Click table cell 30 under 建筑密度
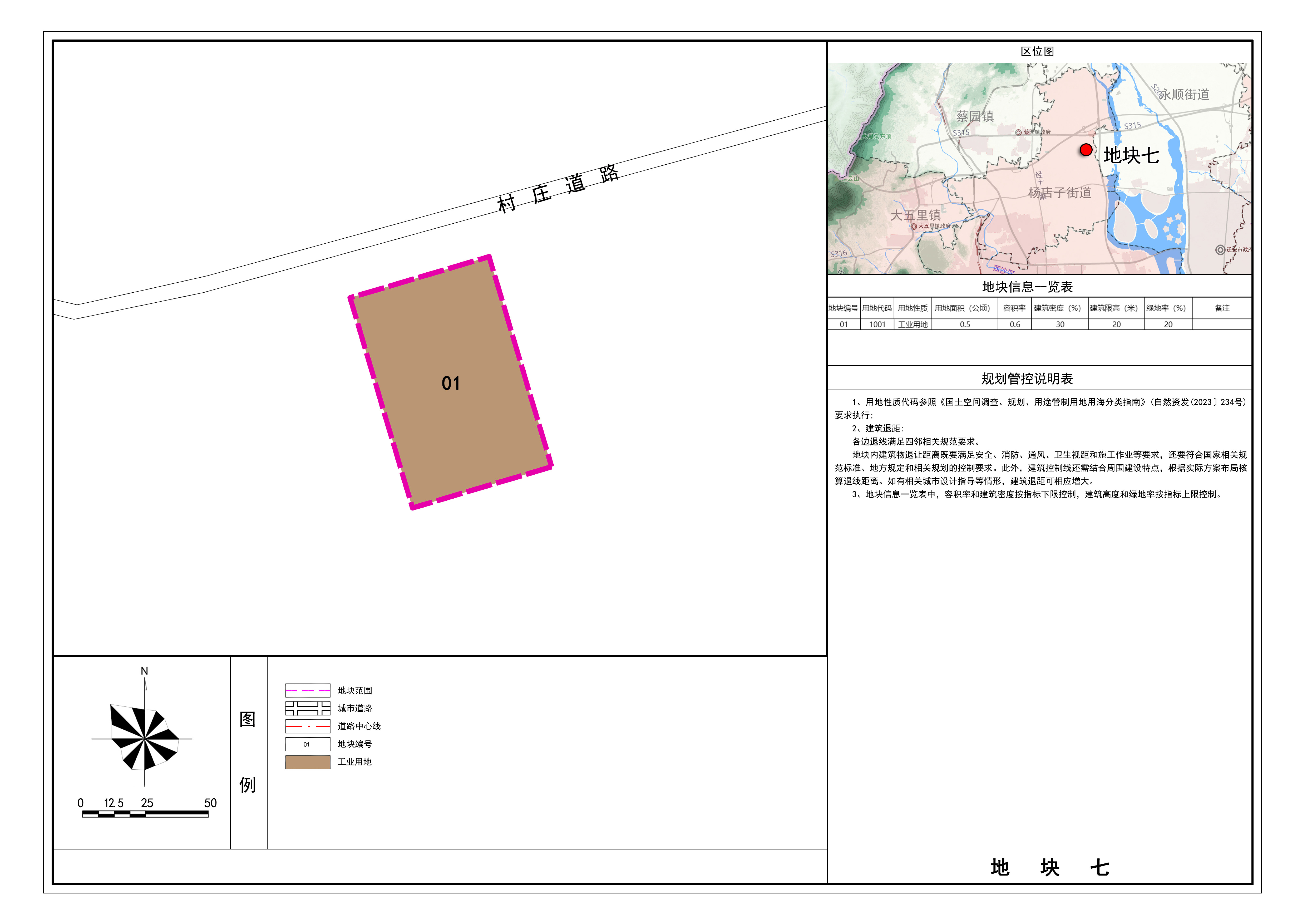 [x=1060, y=325]
